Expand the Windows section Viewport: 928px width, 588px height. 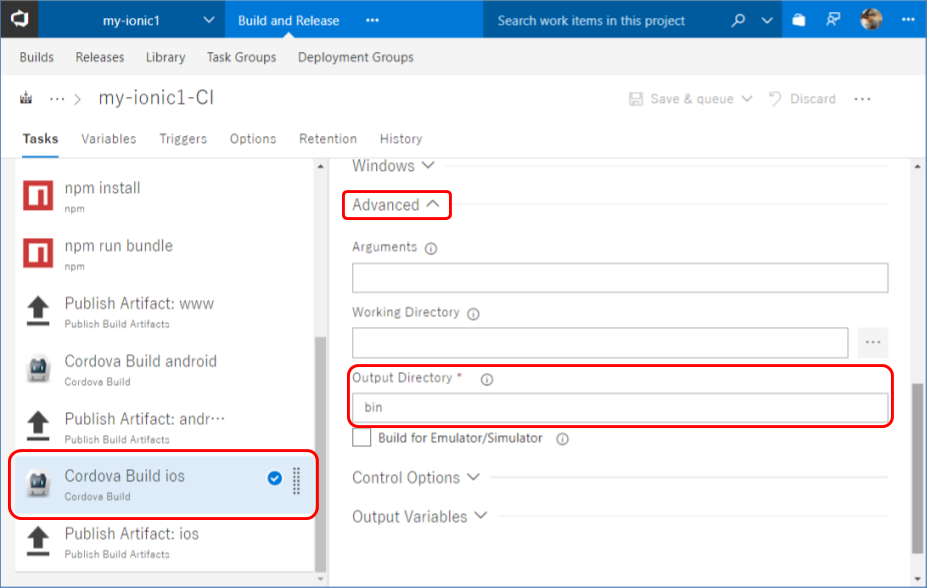point(393,166)
